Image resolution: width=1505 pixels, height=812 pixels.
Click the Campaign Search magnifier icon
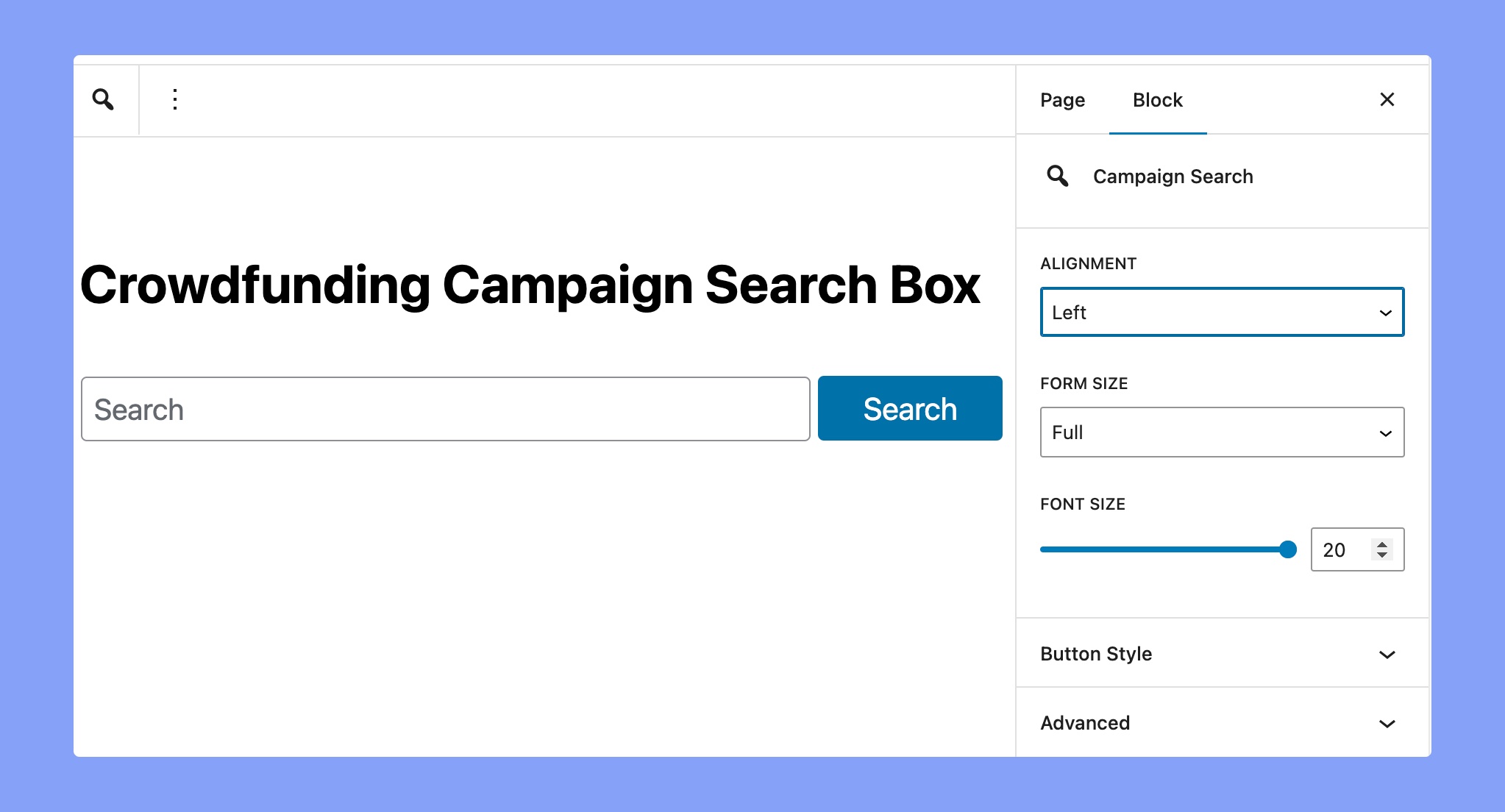pyautogui.click(x=1058, y=177)
